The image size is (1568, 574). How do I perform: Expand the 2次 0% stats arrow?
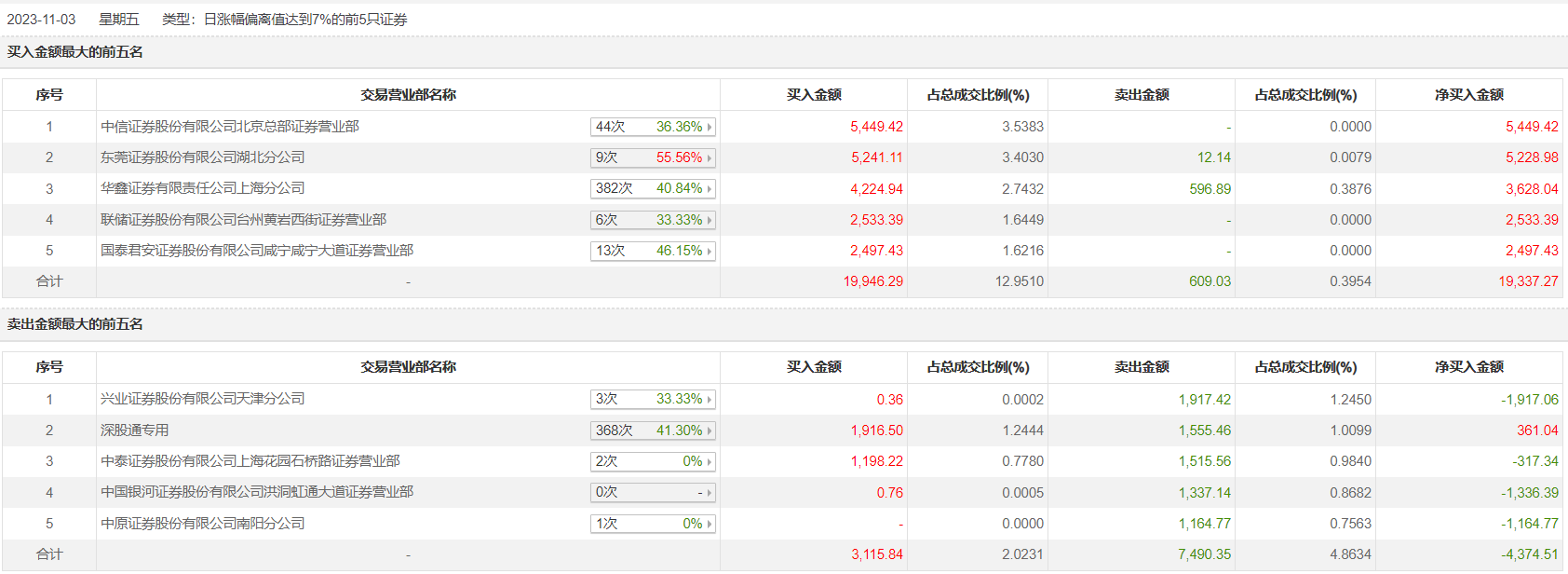[x=710, y=461]
